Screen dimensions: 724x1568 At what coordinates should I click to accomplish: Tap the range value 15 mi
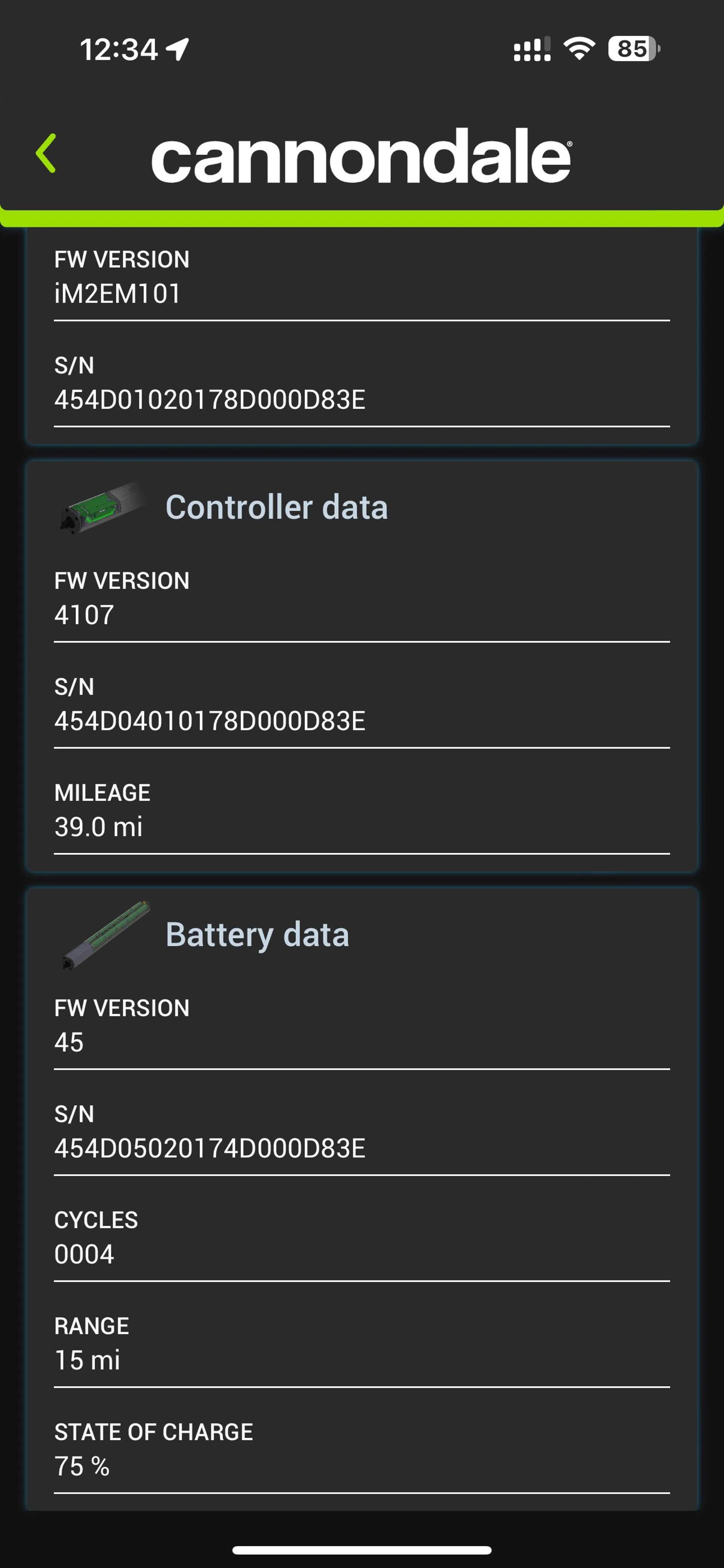coord(87,1360)
